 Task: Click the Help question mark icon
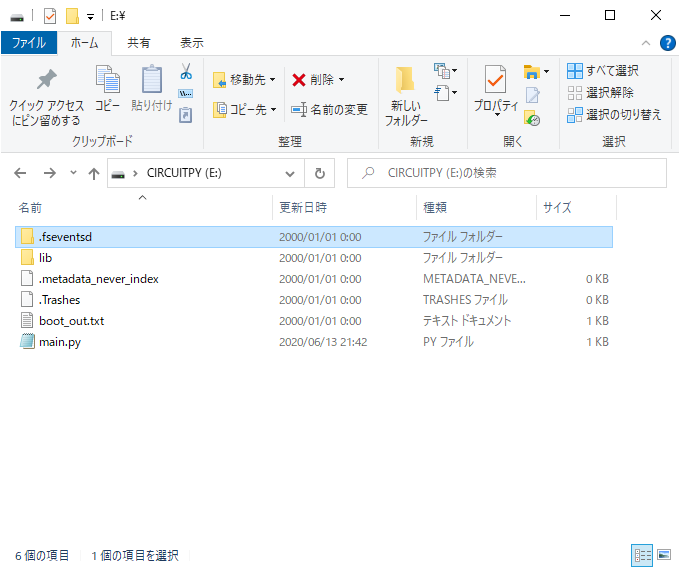(667, 43)
